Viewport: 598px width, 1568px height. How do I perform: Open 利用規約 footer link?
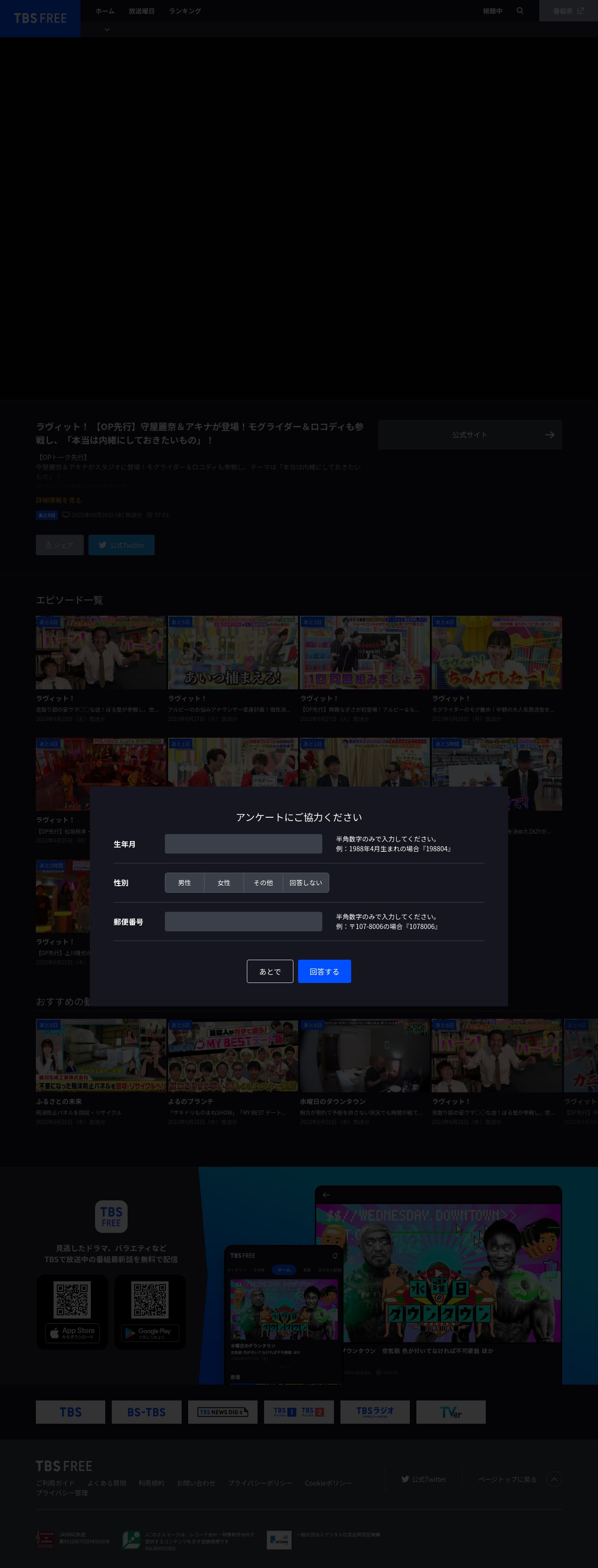click(x=151, y=1483)
